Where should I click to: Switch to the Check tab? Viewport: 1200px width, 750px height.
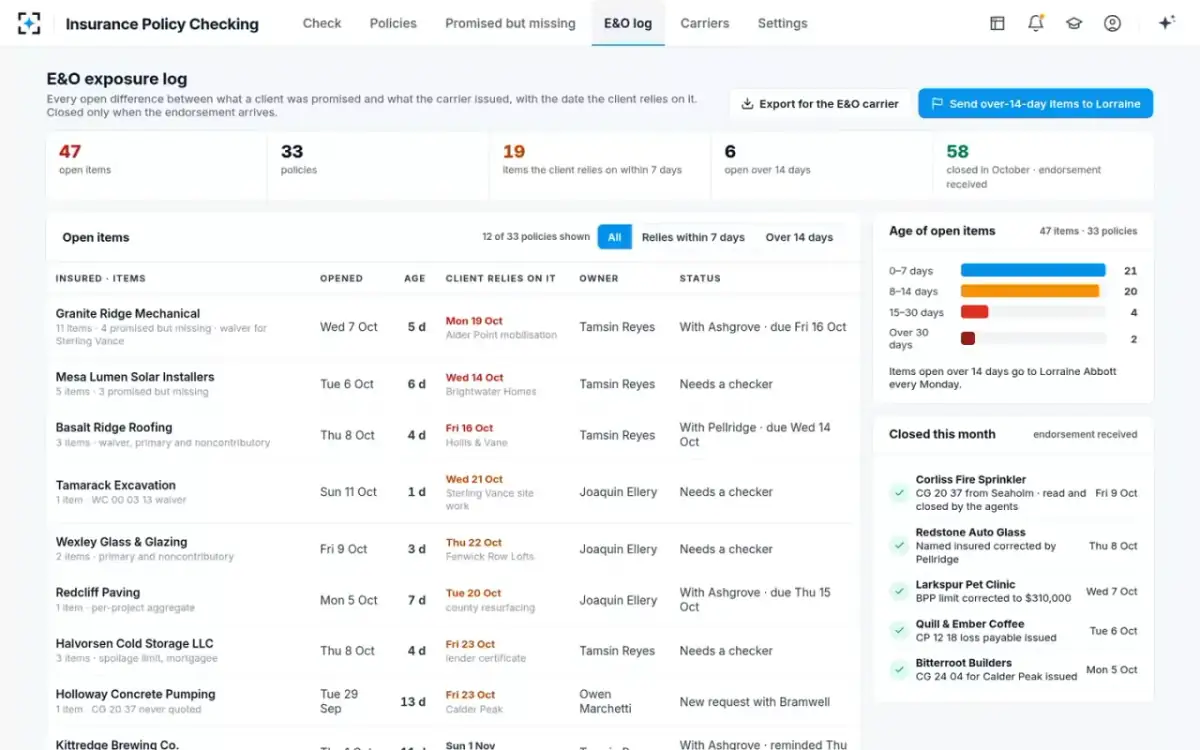pos(322,23)
